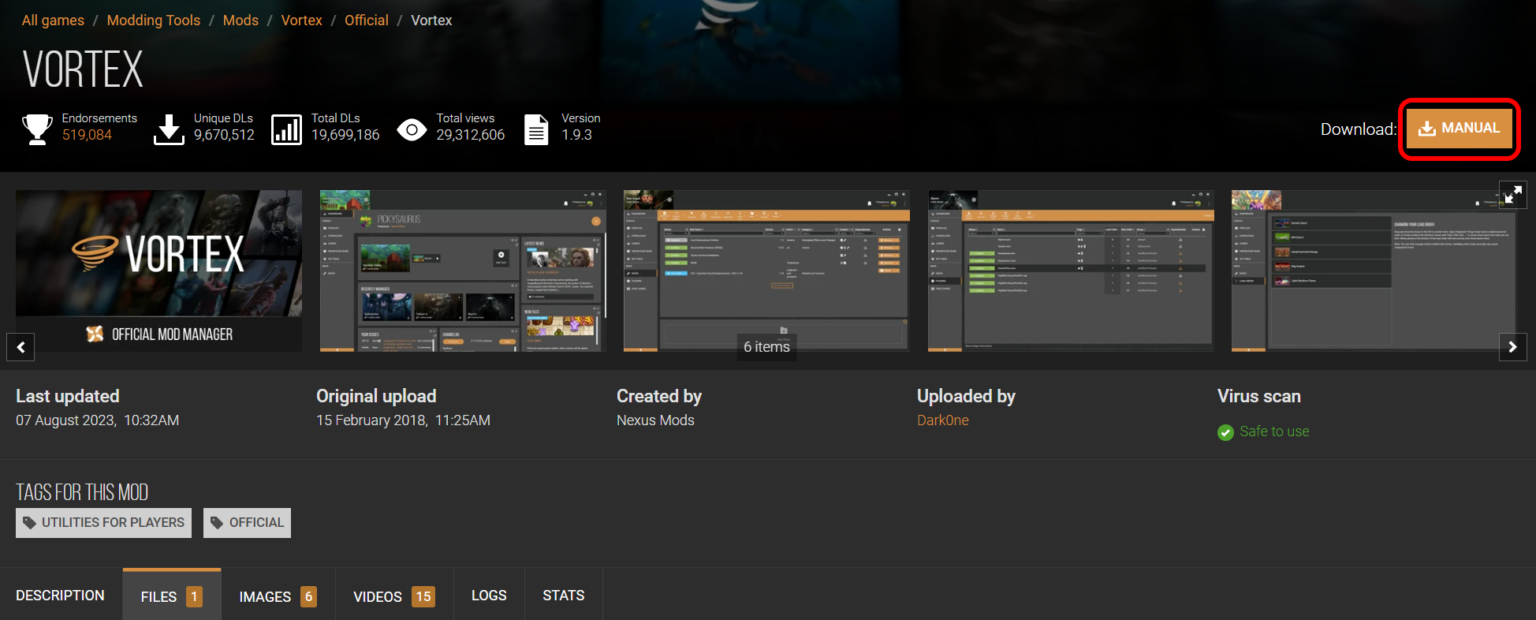Advance gallery with next arrow
The width and height of the screenshot is (1536, 620).
(x=1513, y=347)
